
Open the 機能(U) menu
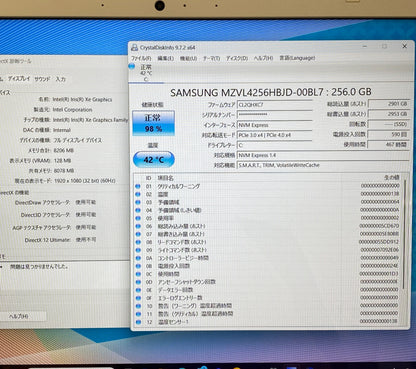pos(188,58)
